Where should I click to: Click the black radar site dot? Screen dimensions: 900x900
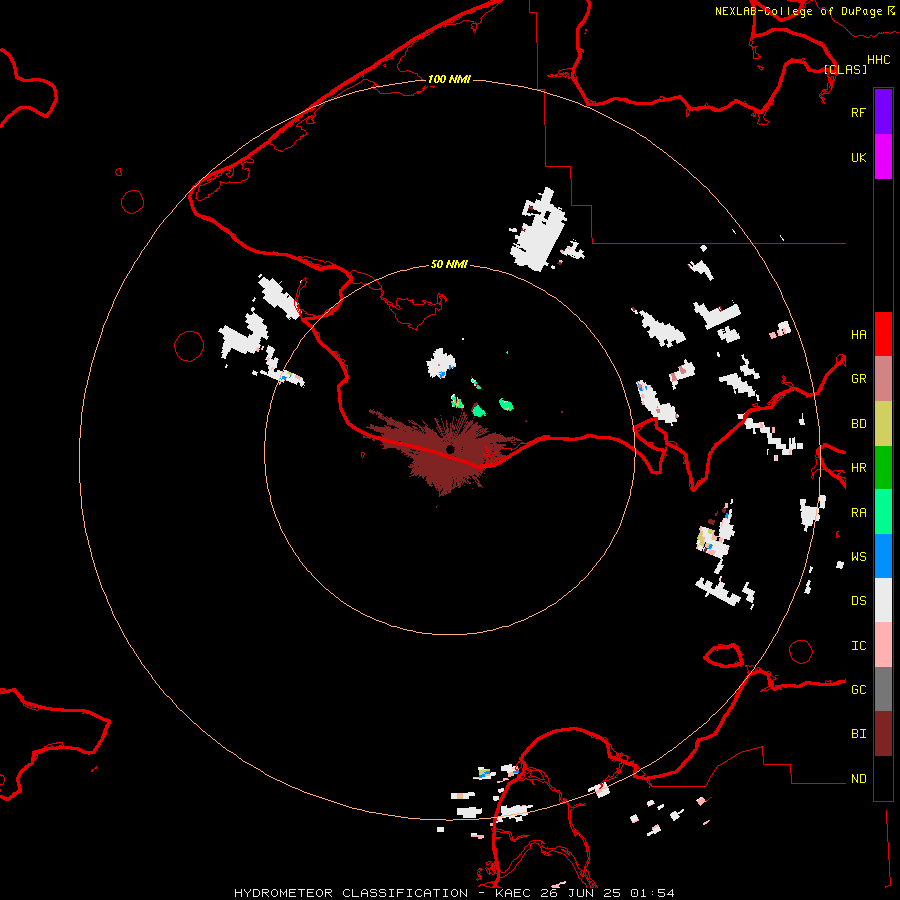coord(451,449)
